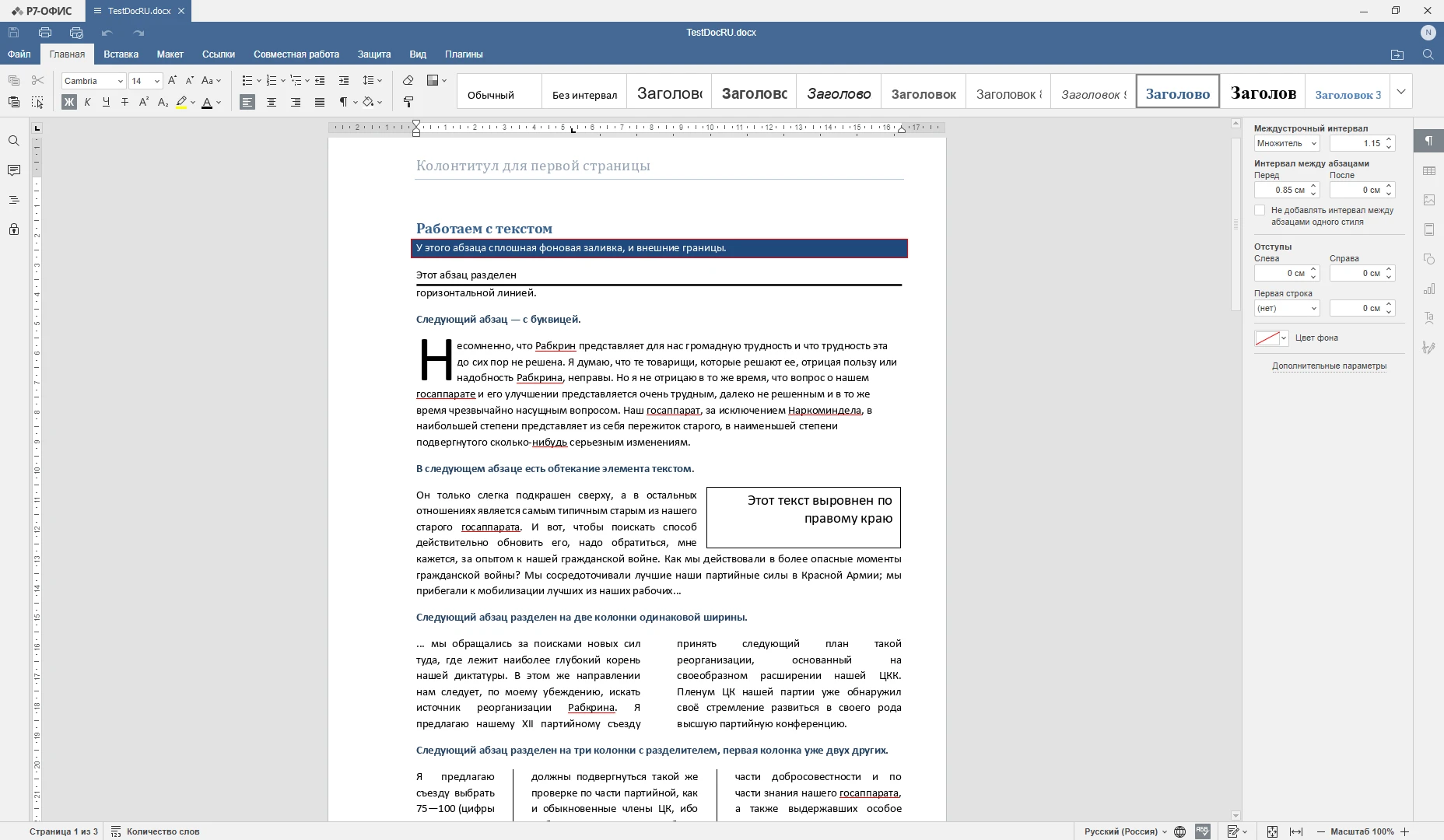This screenshot has width=1444, height=840.
Task: Switch to the Плагины tab
Action: (464, 54)
